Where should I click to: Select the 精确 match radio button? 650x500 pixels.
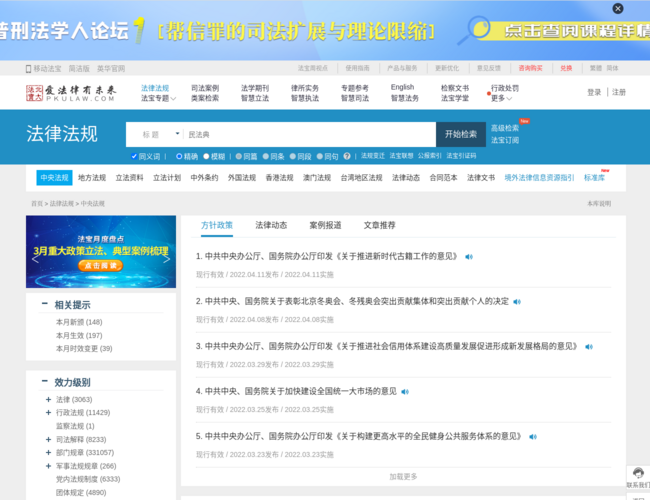coord(179,156)
